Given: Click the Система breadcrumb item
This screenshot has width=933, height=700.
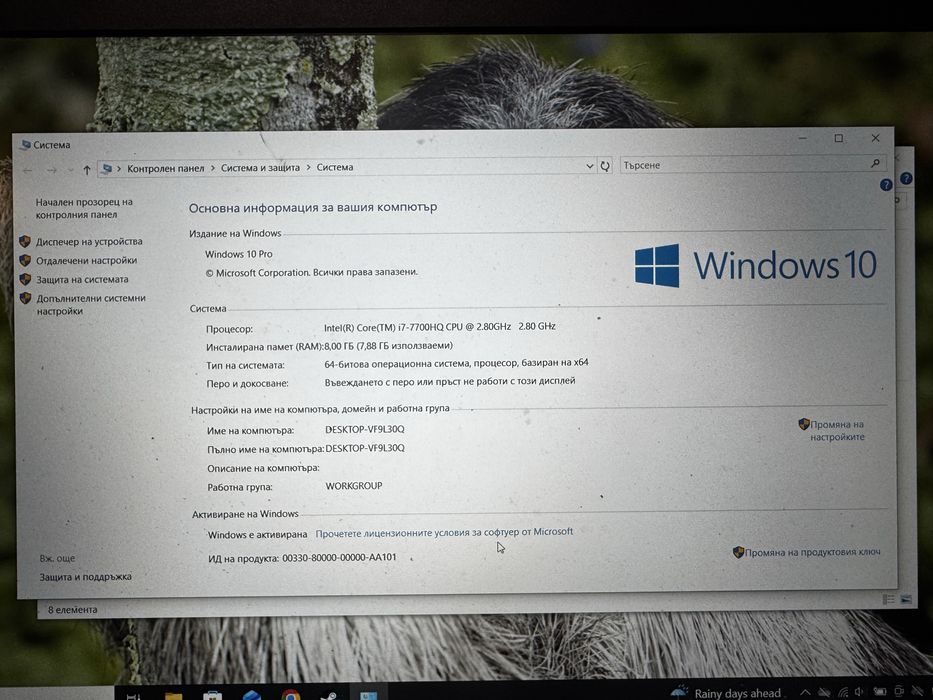Looking at the screenshot, I should coord(335,167).
